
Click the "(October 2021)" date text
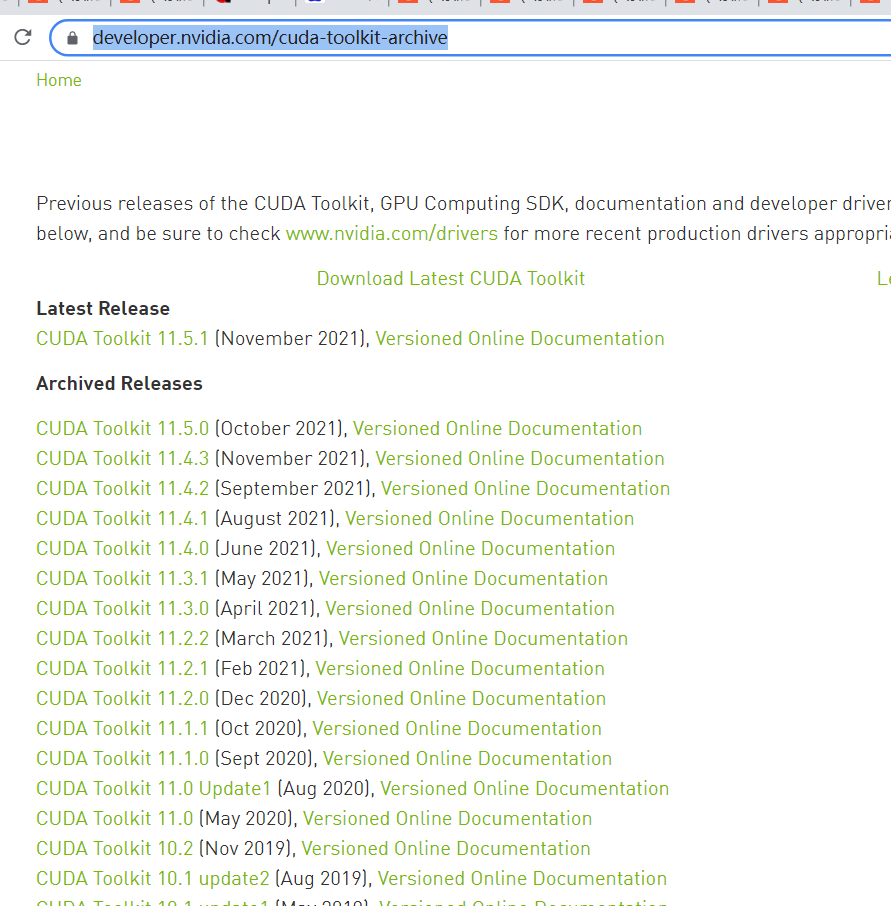point(279,429)
